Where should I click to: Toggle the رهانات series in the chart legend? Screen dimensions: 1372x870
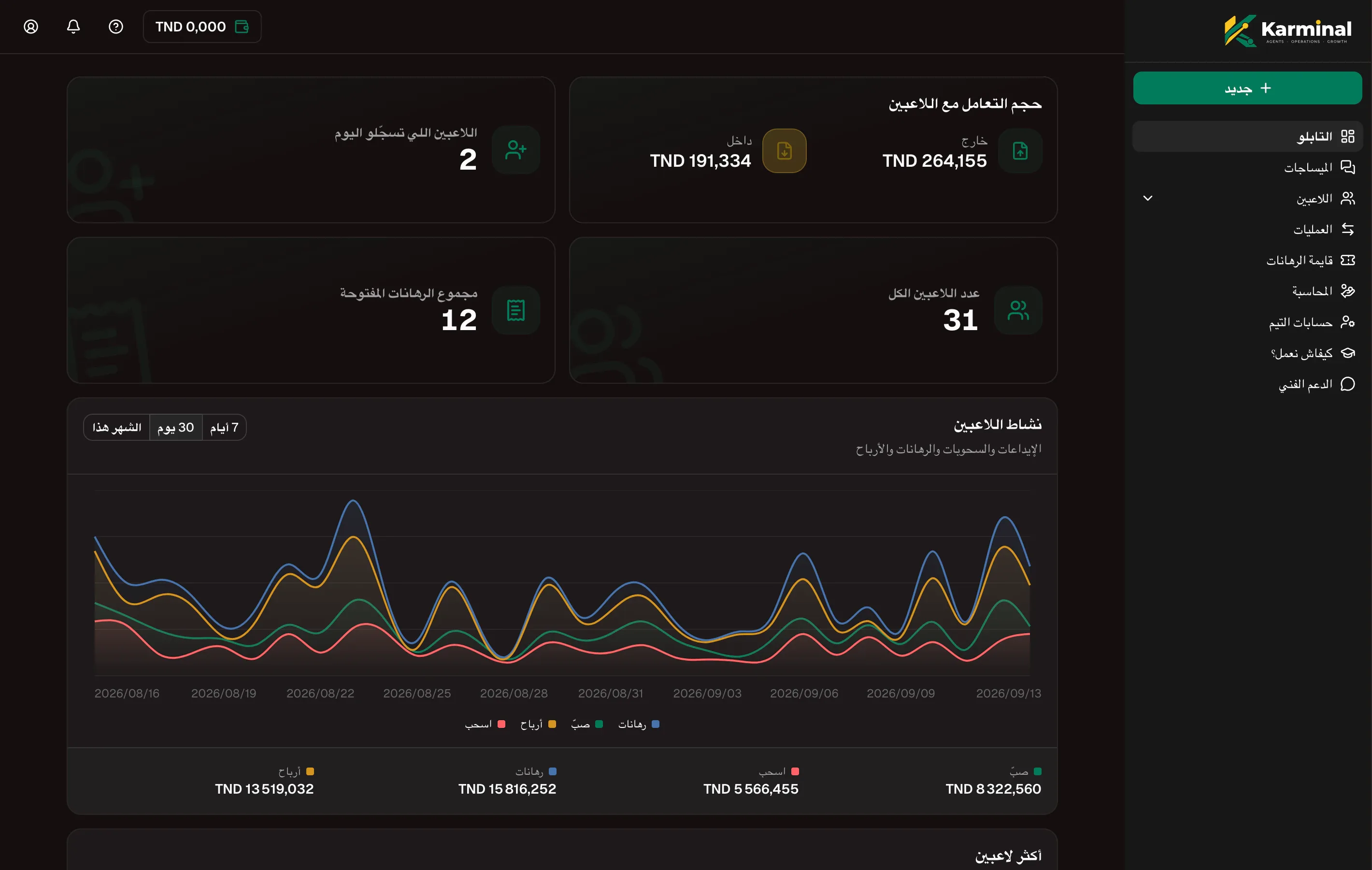(639, 724)
